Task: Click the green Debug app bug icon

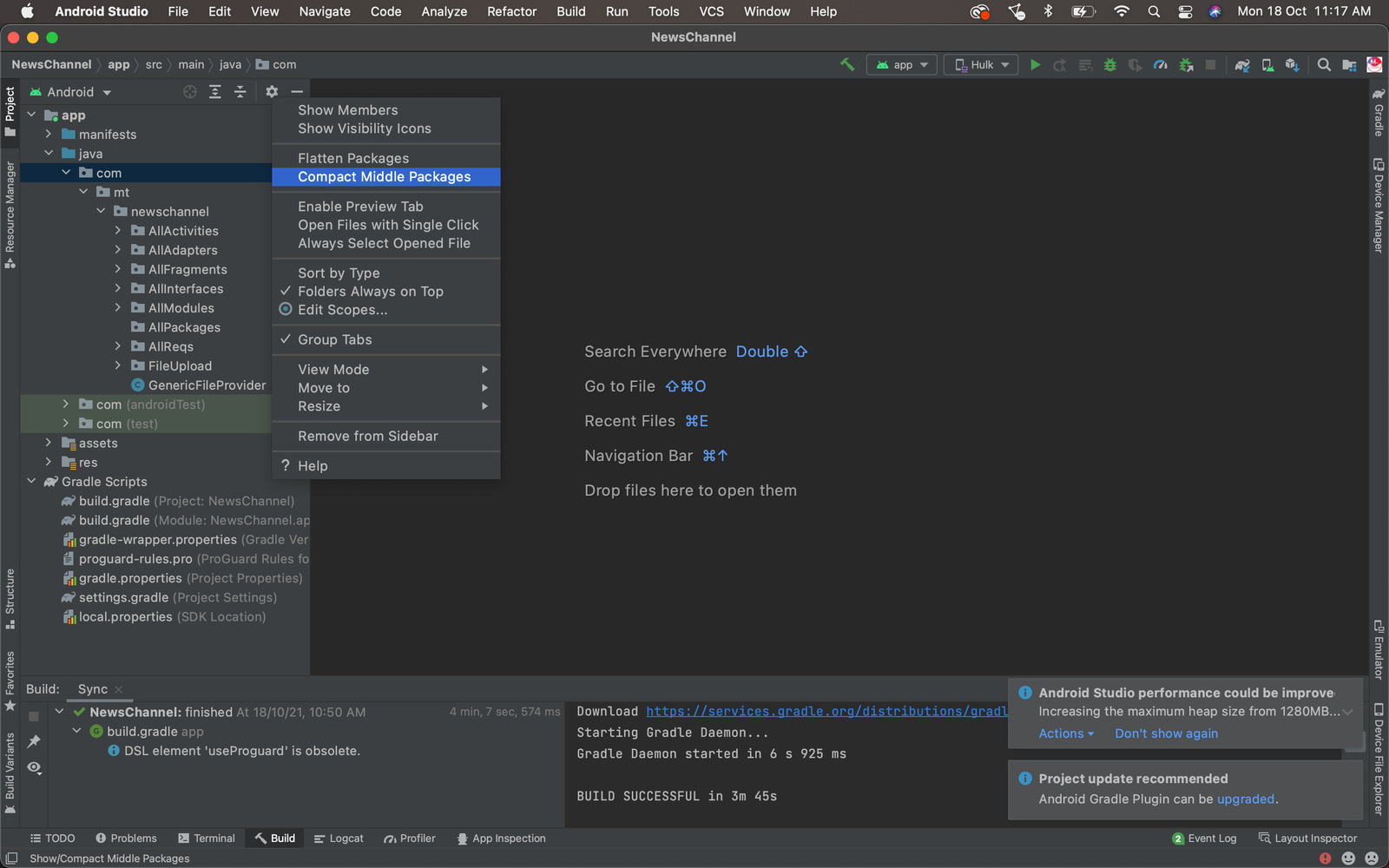Action: pyautogui.click(x=1109, y=65)
